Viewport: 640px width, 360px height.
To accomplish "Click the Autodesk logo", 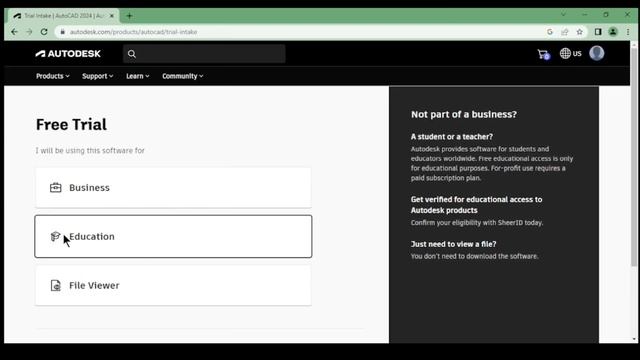I will pyautogui.click(x=68, y=53).
